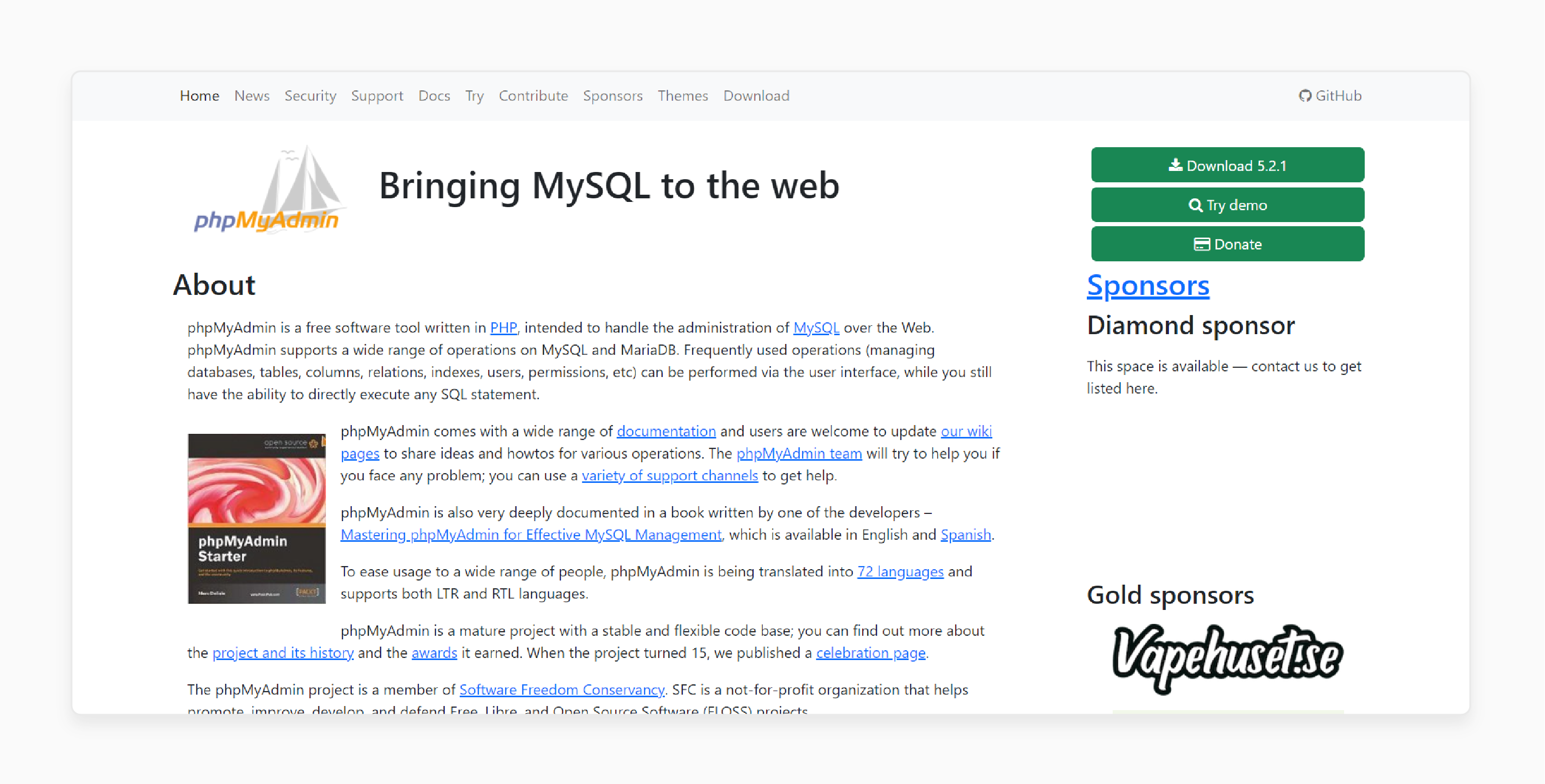This screenshot has height=784, width=1545.
Task: Open the Home nav item
Action: (200, 96)
